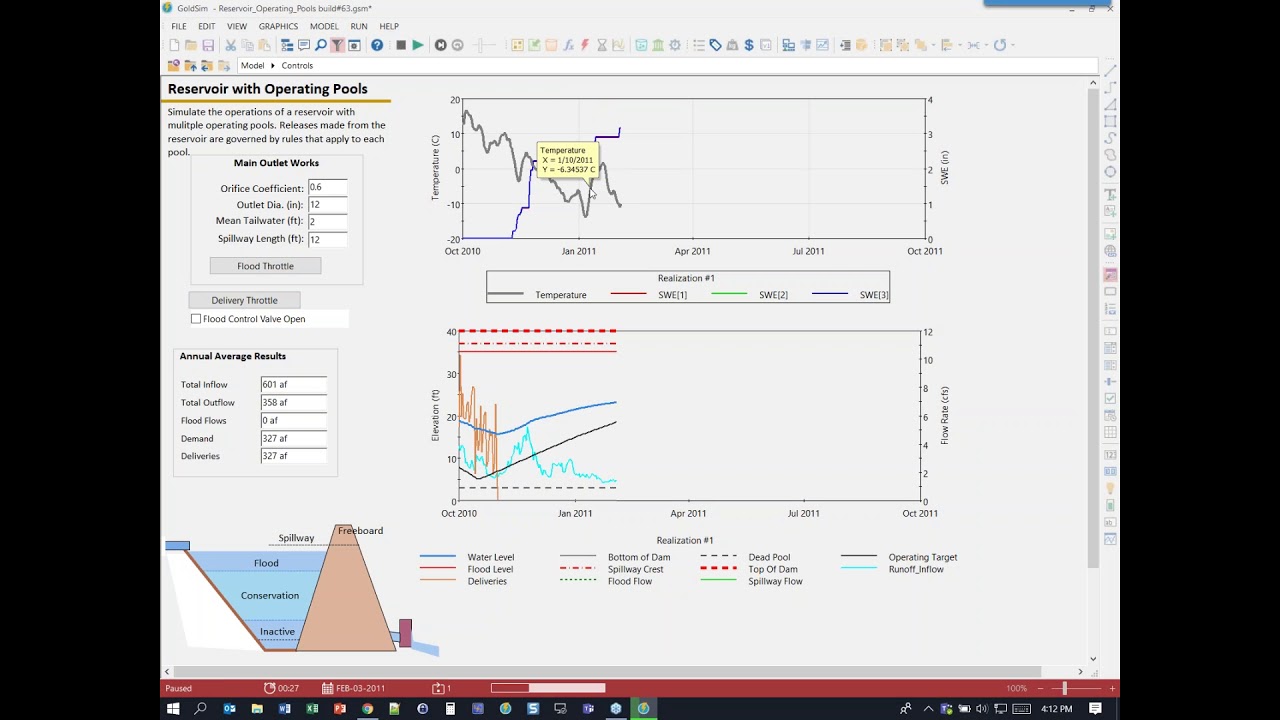Click the zoom in plus button
This screenshot has height=720, width=1280.
pos(1112,688)
